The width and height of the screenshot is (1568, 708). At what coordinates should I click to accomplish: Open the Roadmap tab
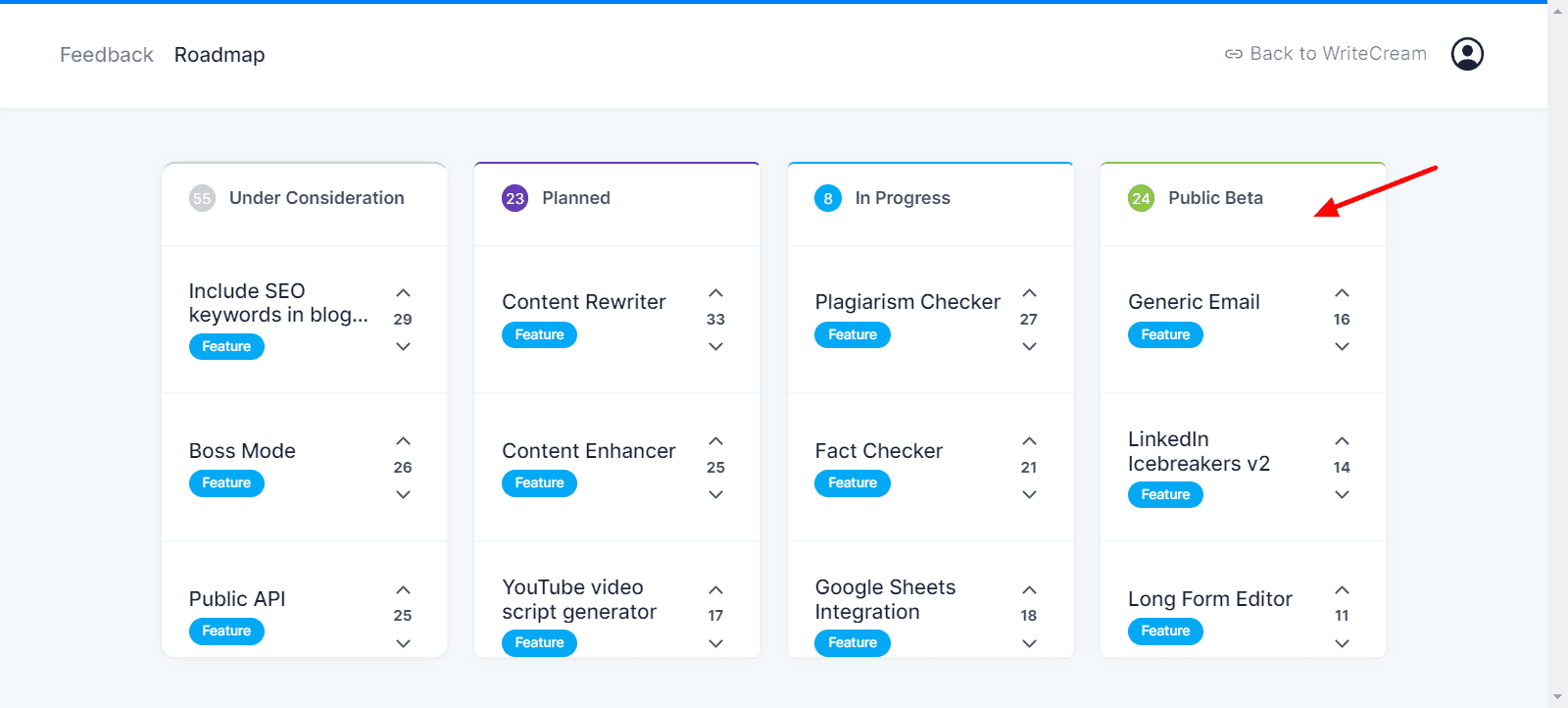point(220,55)
